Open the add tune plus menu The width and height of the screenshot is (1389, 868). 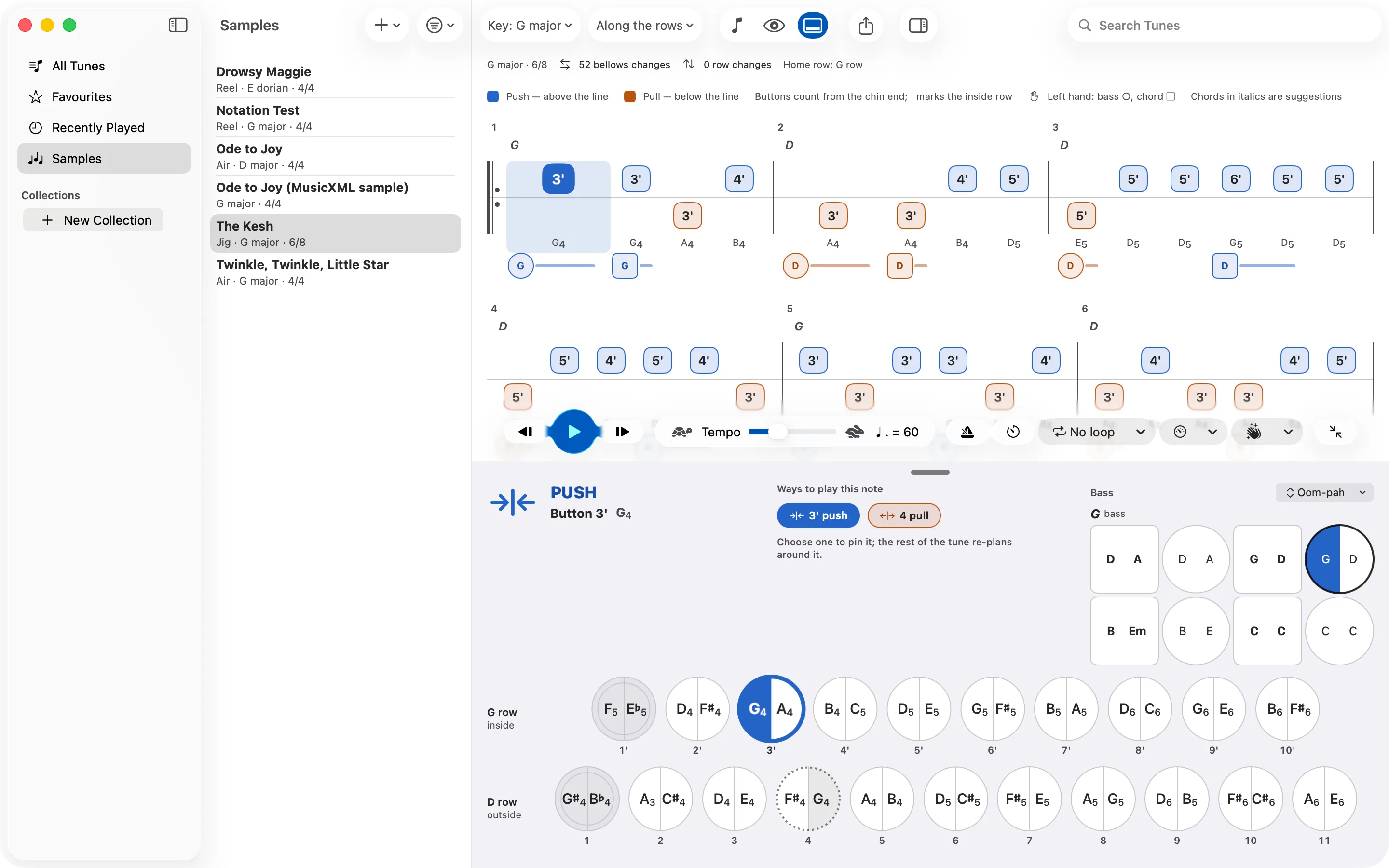pos(387,25)
